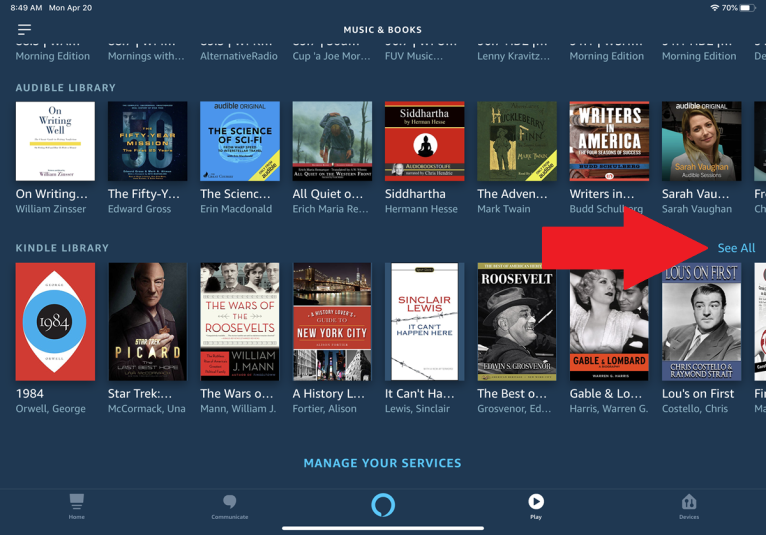Image resolution: width=766 pixels, height=535 pixels.
Task: Tap author Fortier, Alison
Action: click(x=324, y=409)
